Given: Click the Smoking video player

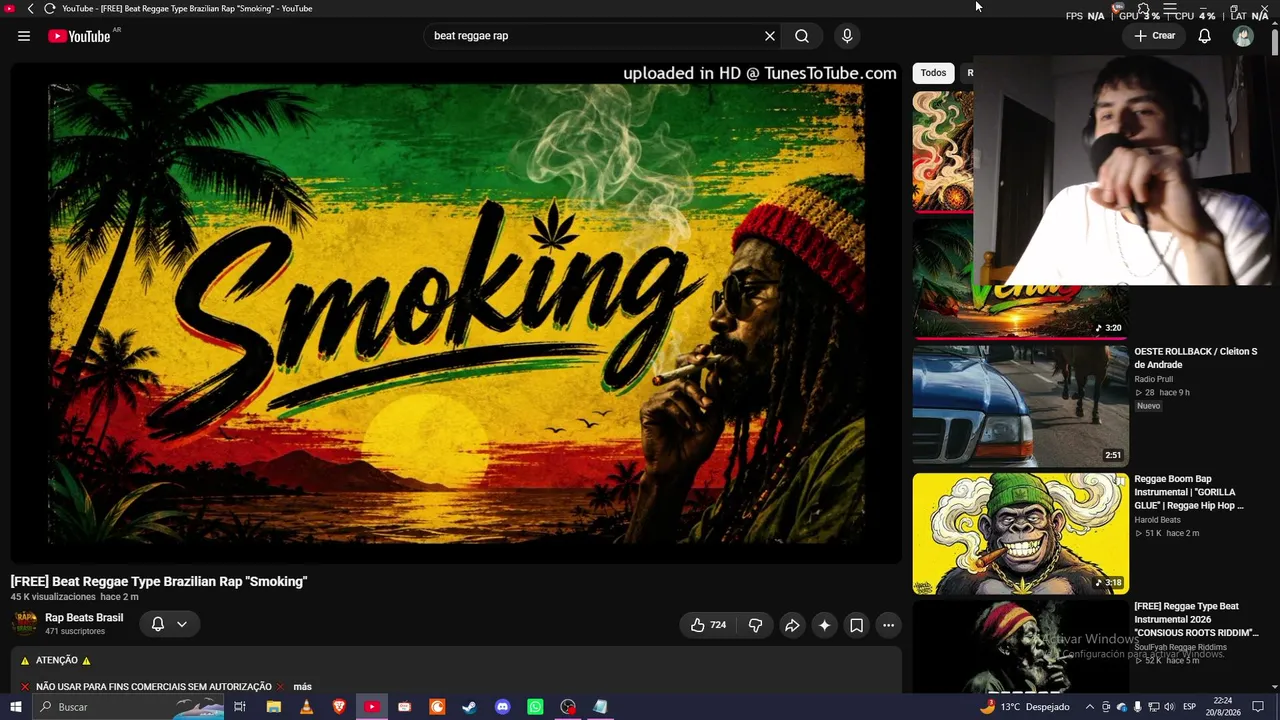Looking at the screenshot, I should click(x=456, y=314).
